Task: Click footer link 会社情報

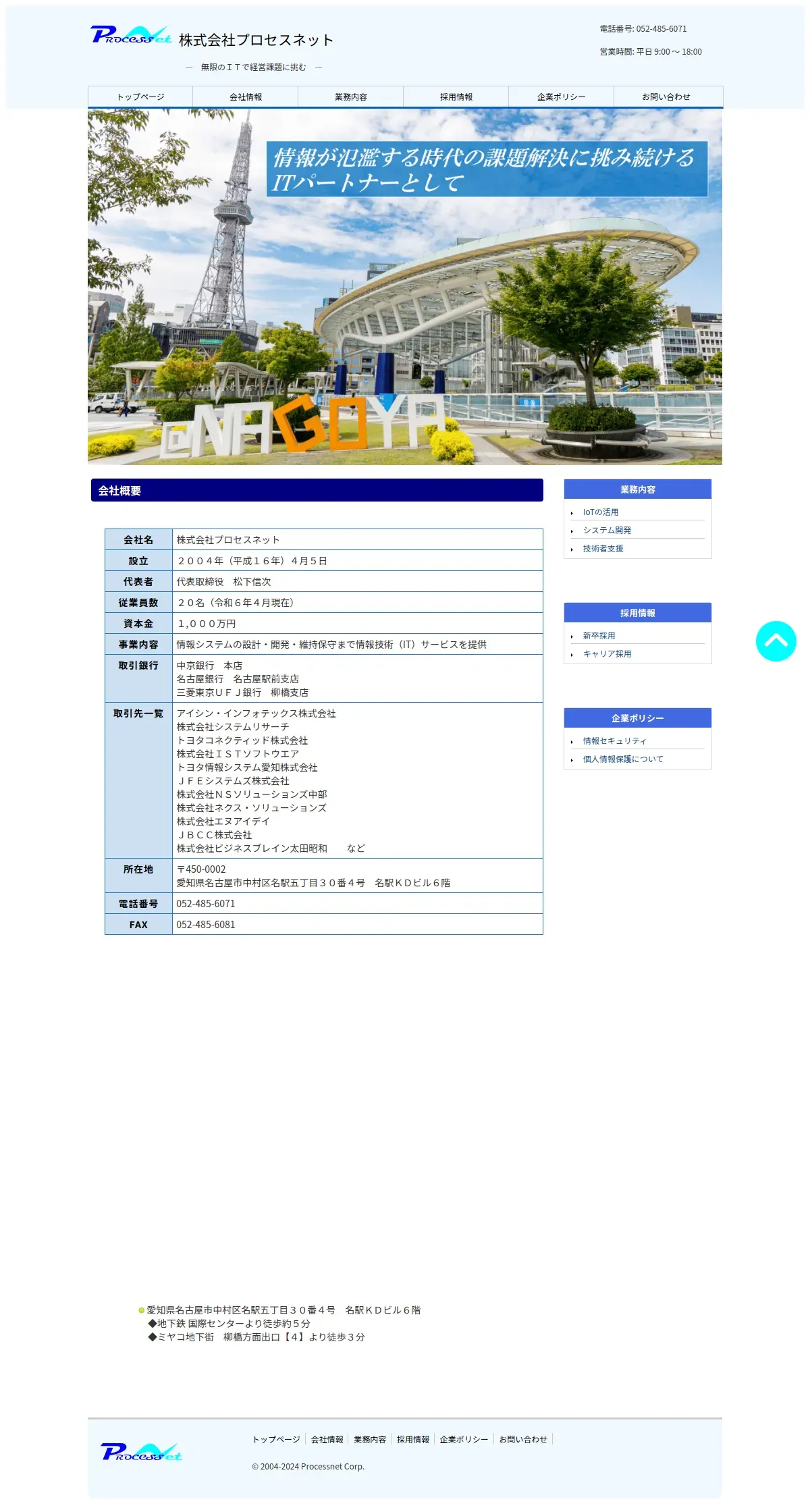Action: pyautogui.click(x=327, y=1439)
